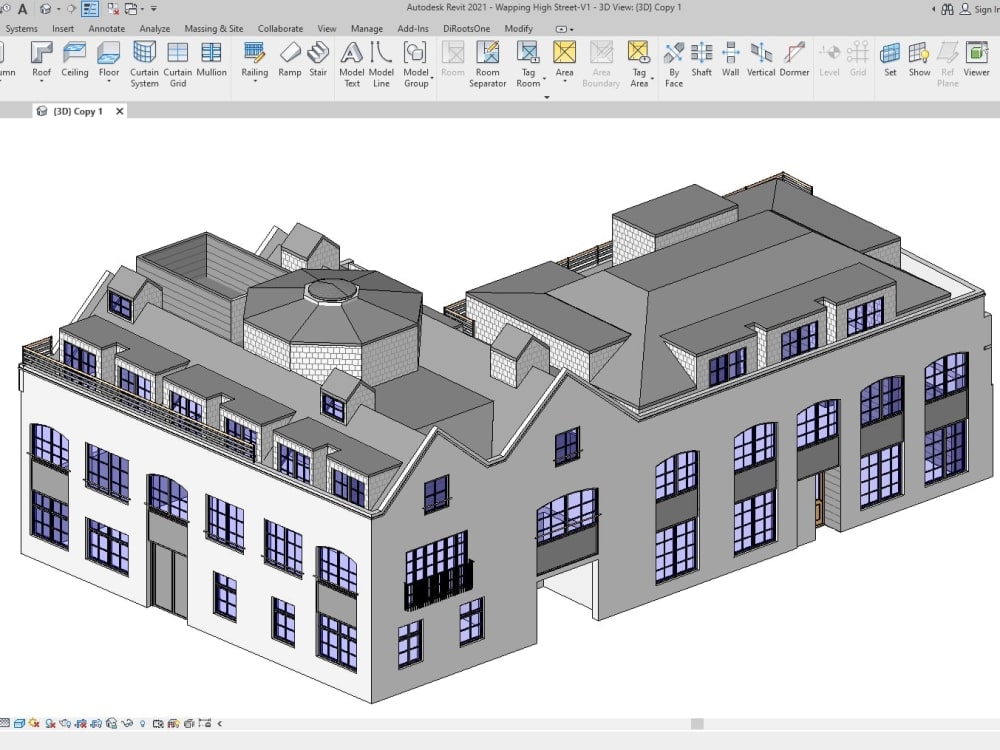Pick the Model Text tool

pyautogui.click(x=351, y=64)
